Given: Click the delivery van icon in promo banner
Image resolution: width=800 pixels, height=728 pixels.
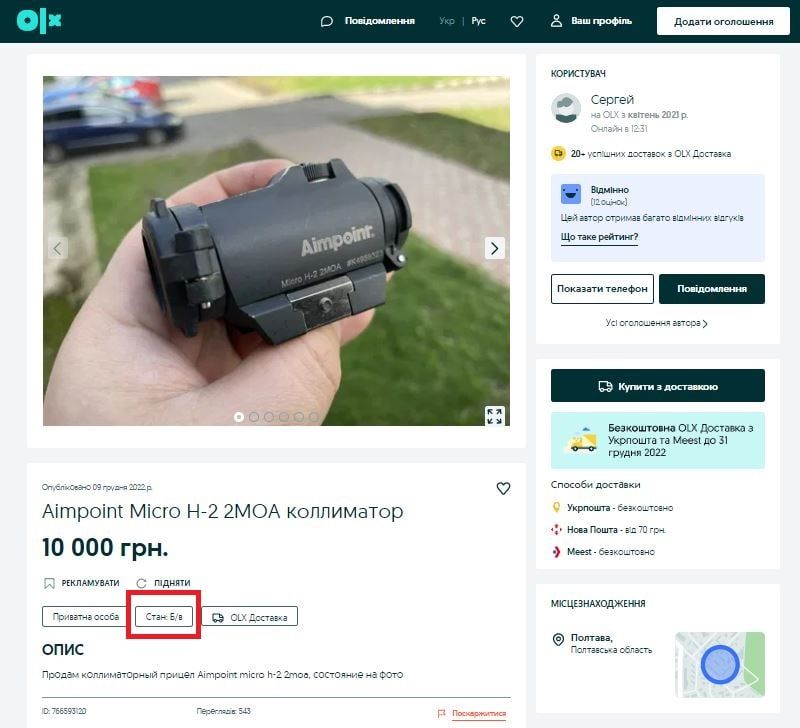Looking at the screenshot, I should pyautogui.click(x=582, y=441).
